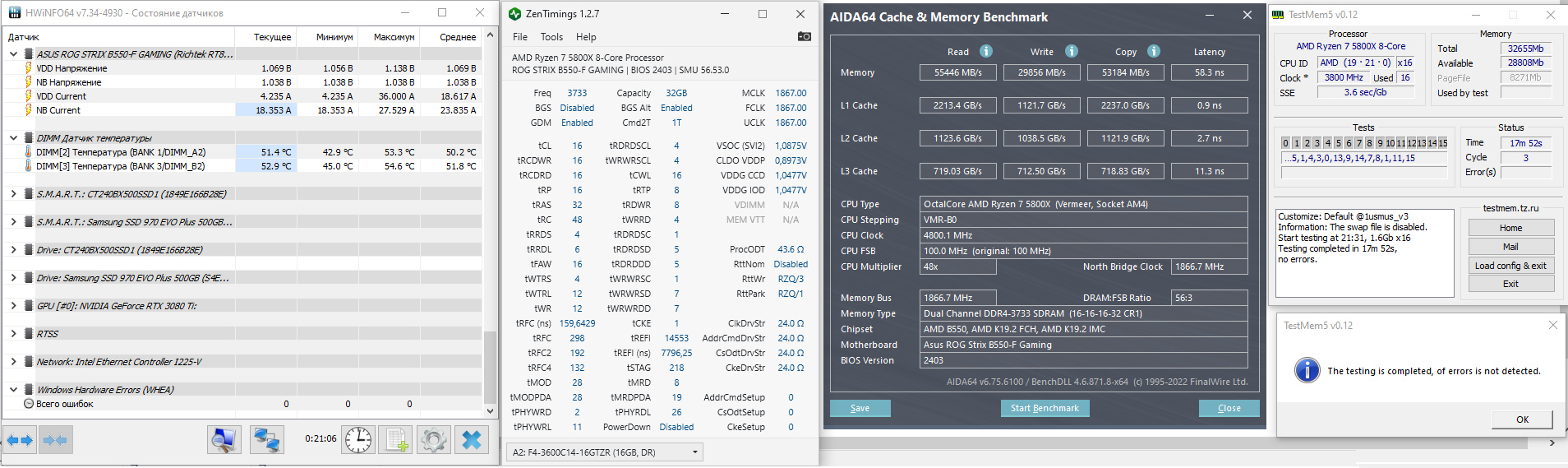Click Start Benchmark in AIDA64
This screenshot has width=1568, height=468.
[1045, 408]
